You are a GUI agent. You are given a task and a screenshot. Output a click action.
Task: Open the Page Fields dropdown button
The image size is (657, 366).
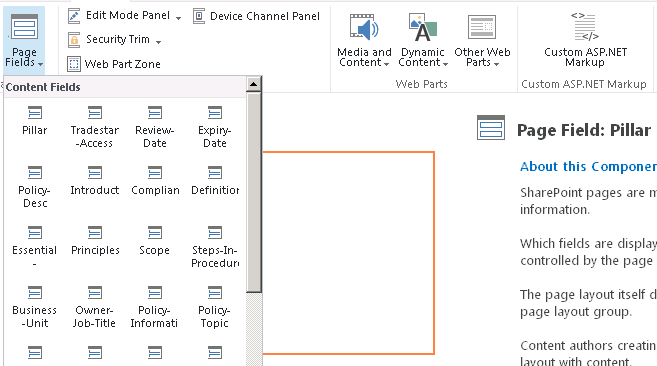pyautogui.click(x=24, y=41)
